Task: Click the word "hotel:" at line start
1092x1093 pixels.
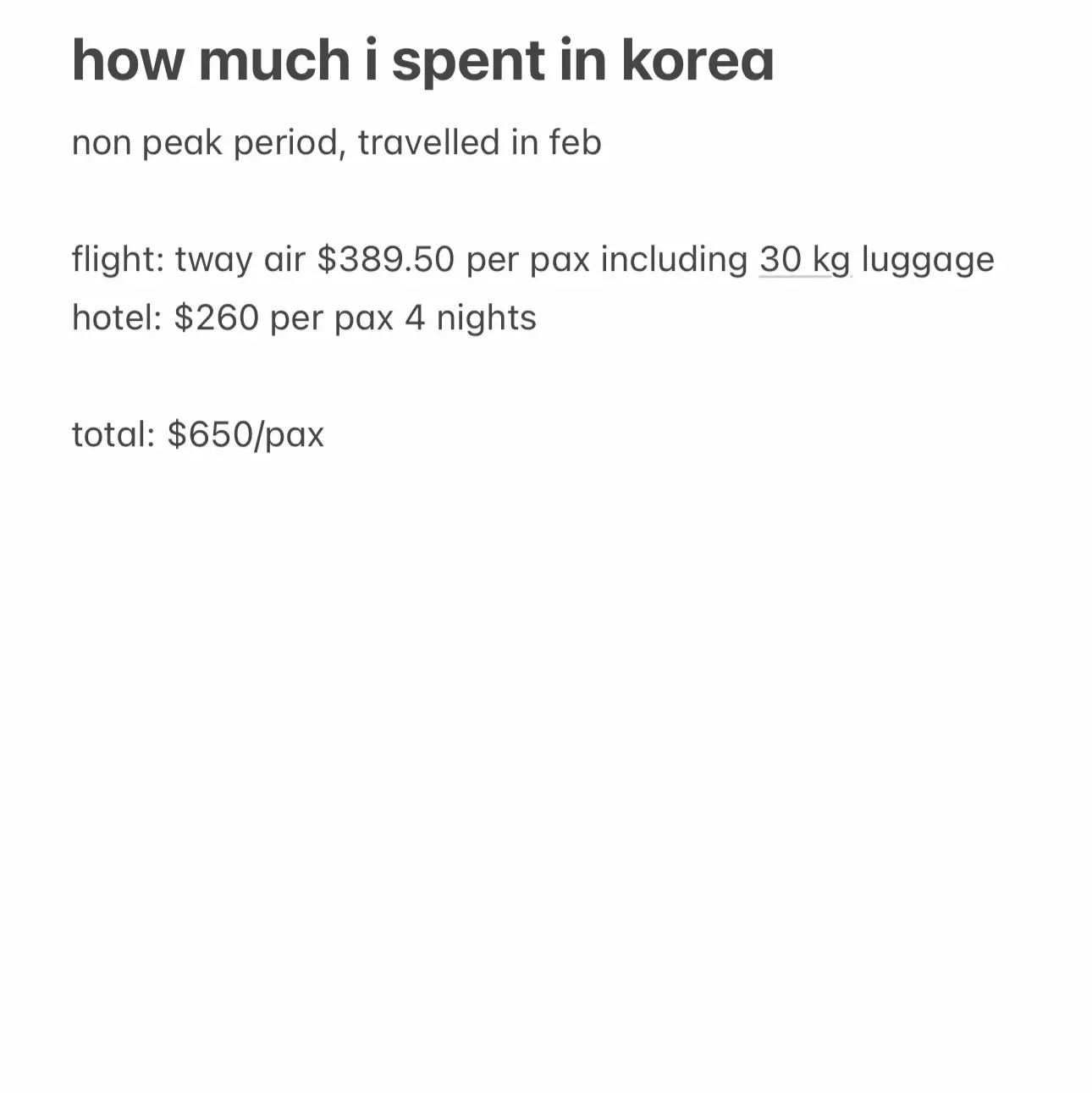Action: point(117,317)
